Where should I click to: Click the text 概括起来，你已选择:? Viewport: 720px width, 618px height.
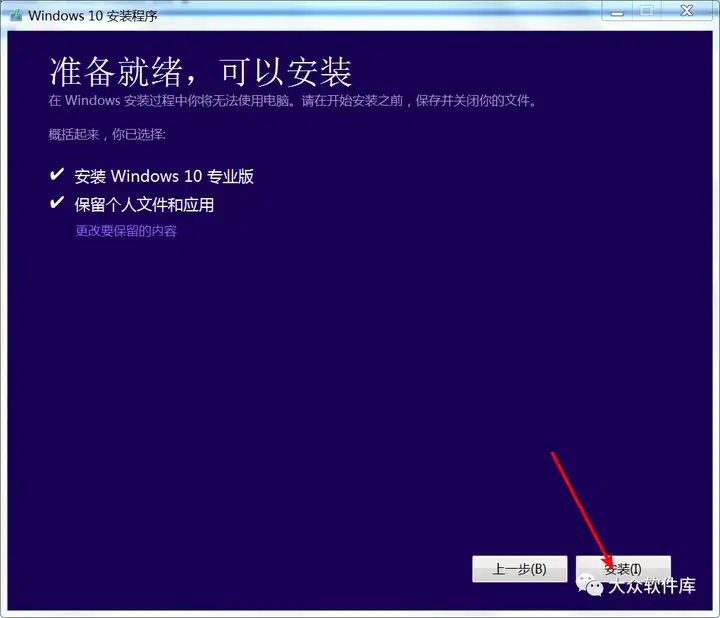[x=107, y=134]
